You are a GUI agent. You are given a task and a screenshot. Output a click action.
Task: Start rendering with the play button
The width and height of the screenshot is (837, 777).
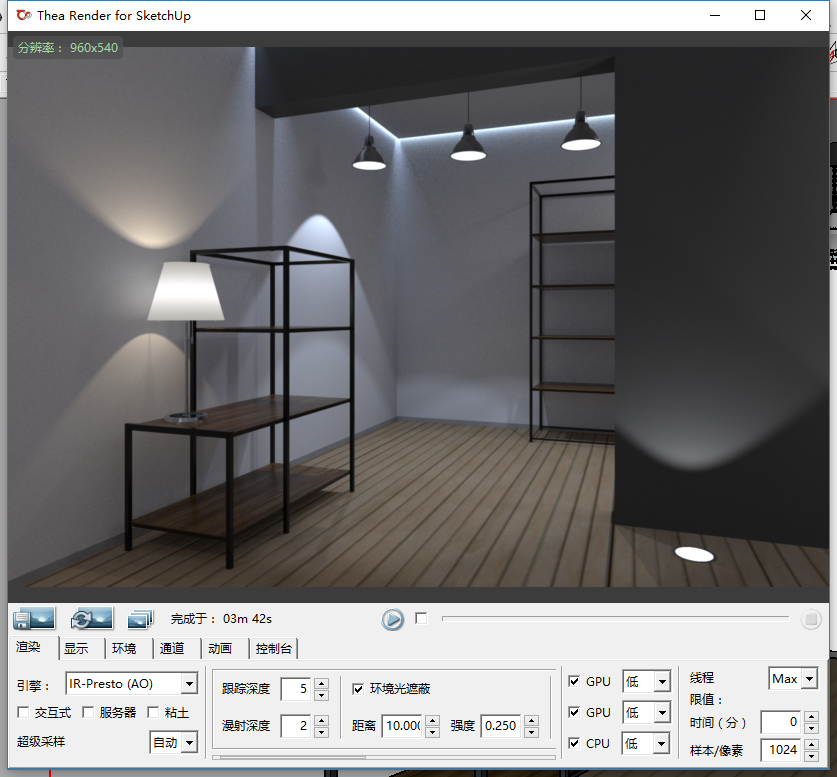click(392, 619)
